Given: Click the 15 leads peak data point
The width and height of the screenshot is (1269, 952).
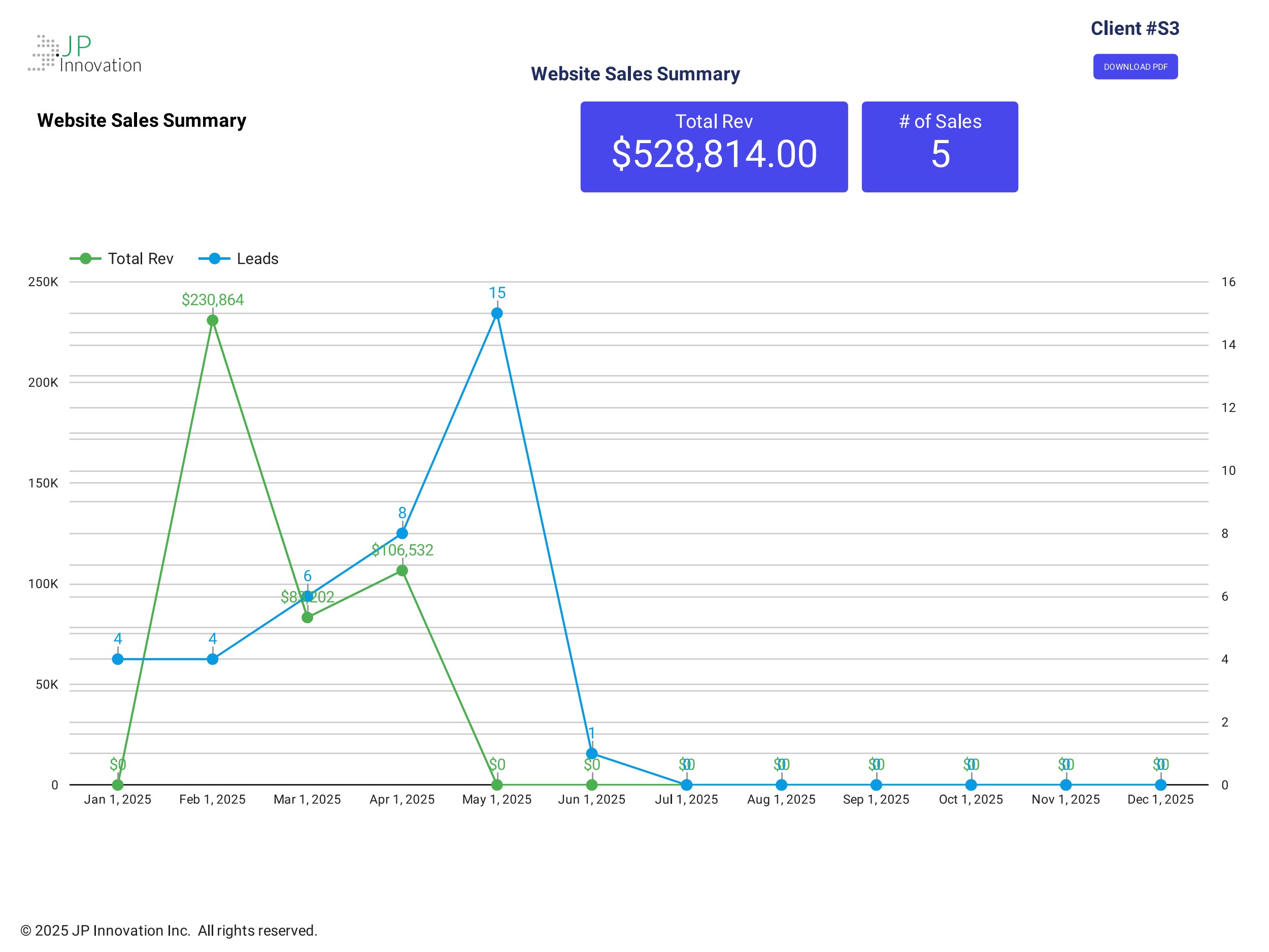Looking at the screenshot, I should tap(497, 313).
